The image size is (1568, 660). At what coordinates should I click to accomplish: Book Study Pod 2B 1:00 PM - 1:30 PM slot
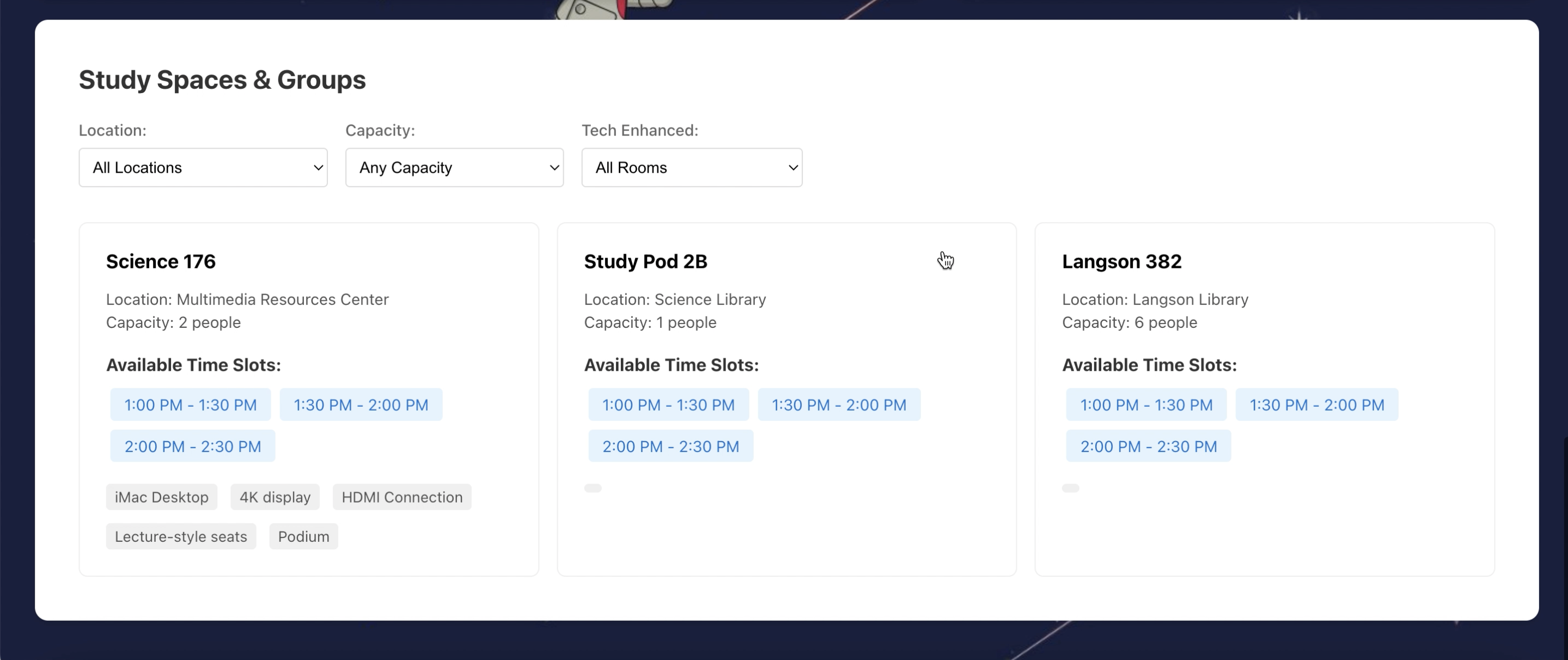click(x=668, y=405)
